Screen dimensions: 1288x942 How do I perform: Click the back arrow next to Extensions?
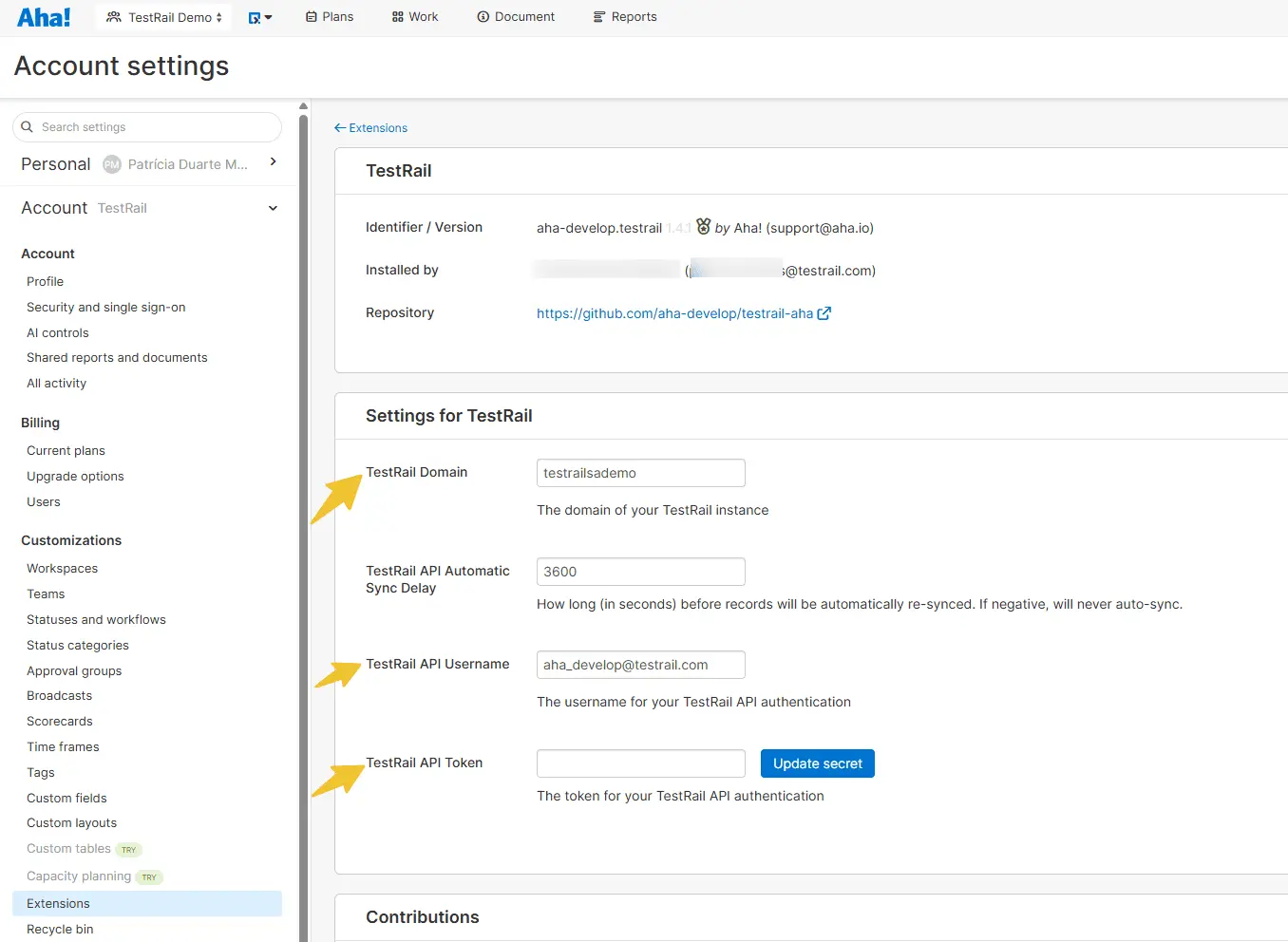[340, 128]
